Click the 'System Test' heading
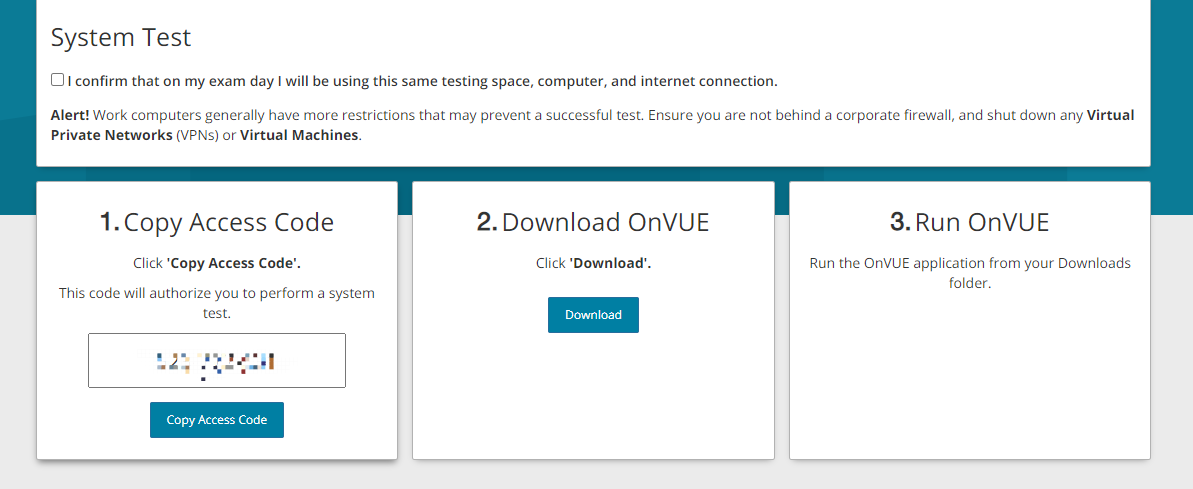The image size is (1193, 489). coord(120,37)
